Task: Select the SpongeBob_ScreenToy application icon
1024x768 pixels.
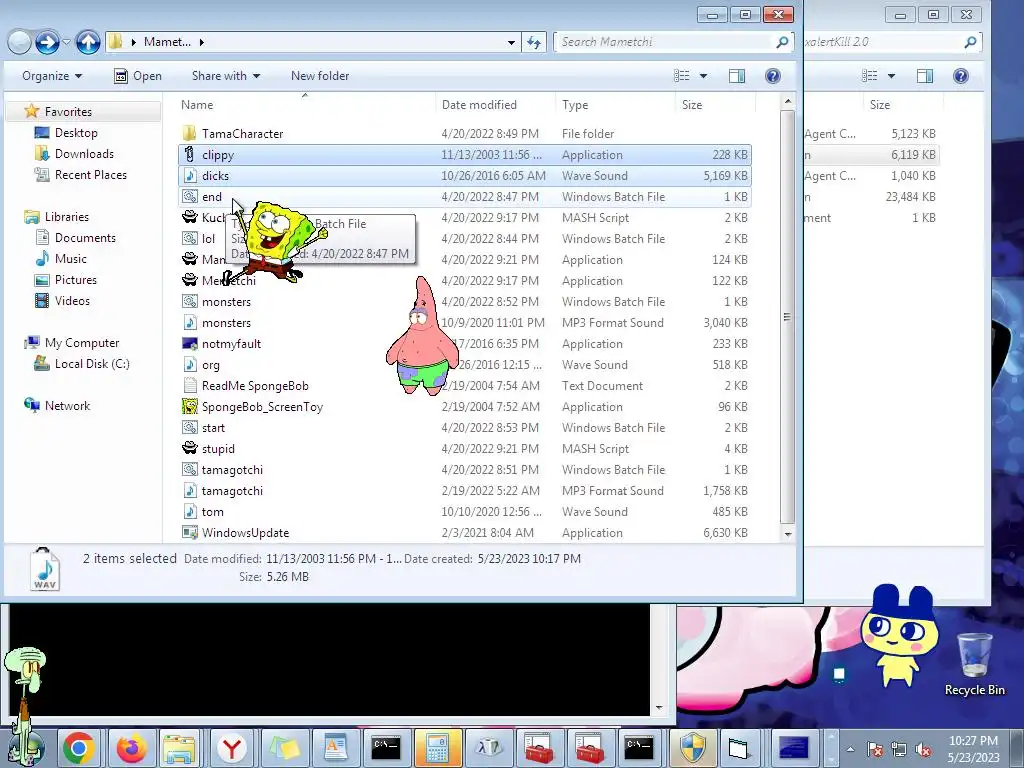Action: (x=189, y=406)
